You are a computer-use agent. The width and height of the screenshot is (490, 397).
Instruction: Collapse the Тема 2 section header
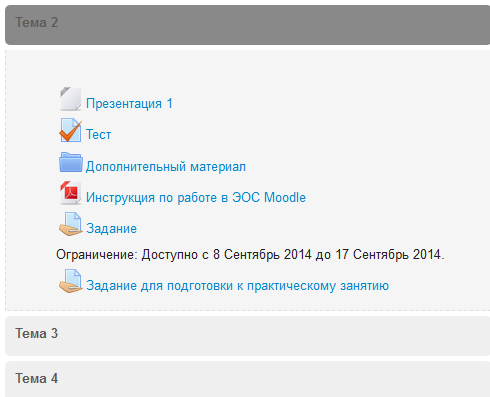(x=247, y=25)
